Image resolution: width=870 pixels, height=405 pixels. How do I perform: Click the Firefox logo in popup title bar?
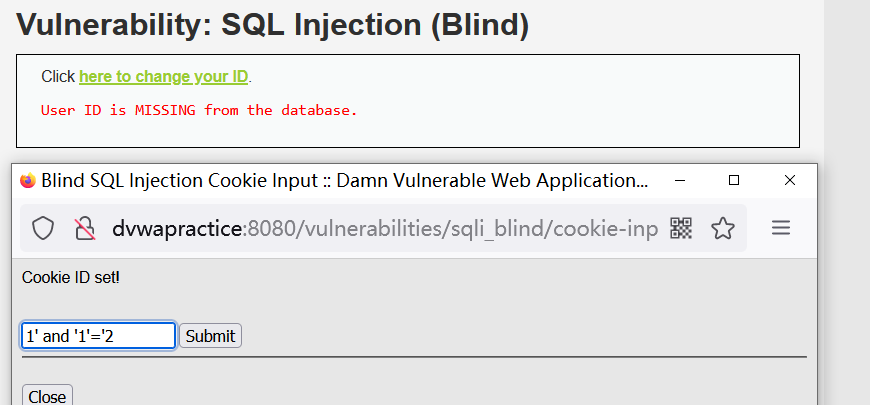[28, 180]
